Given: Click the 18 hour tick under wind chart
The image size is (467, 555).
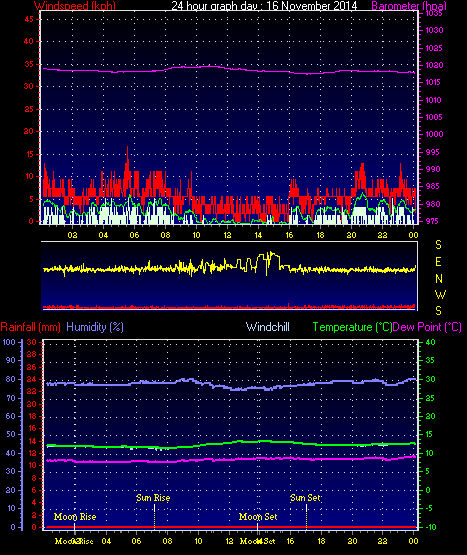Looking at the screenshot, I should 320,235.
